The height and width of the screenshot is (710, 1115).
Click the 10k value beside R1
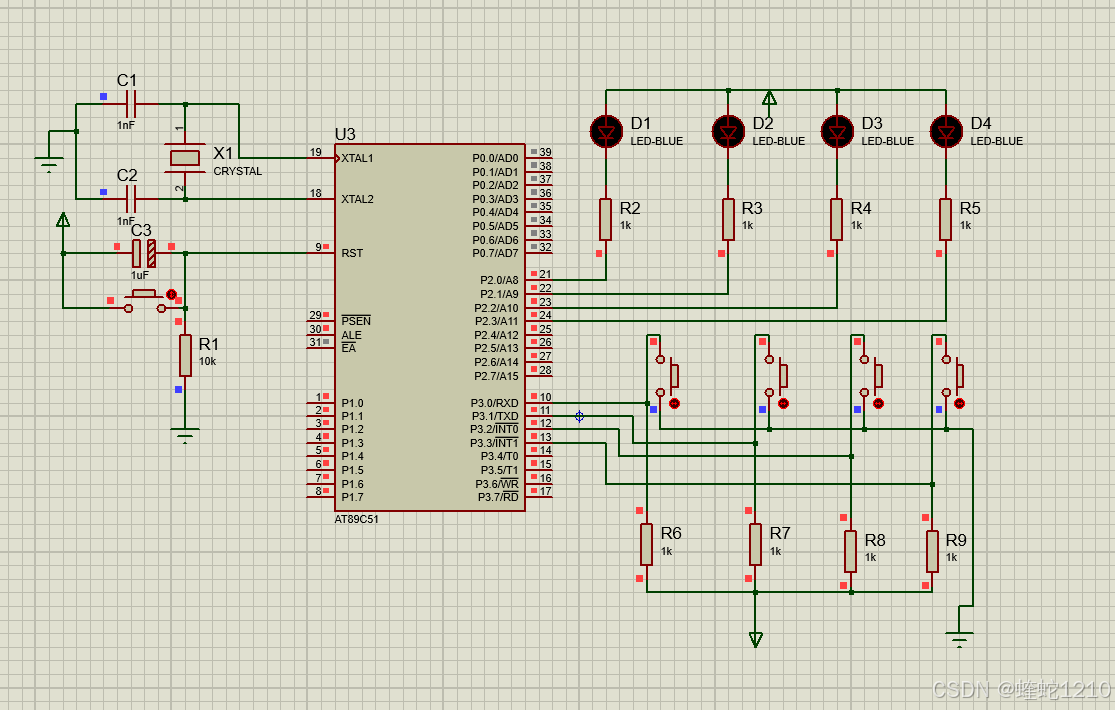point(207,361)
